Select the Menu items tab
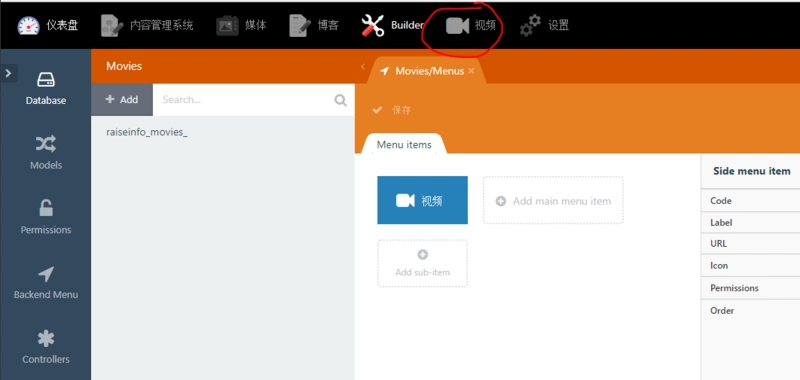Image resolution: width=800 pixels, height=380 pixels. (x=404, y=144)
